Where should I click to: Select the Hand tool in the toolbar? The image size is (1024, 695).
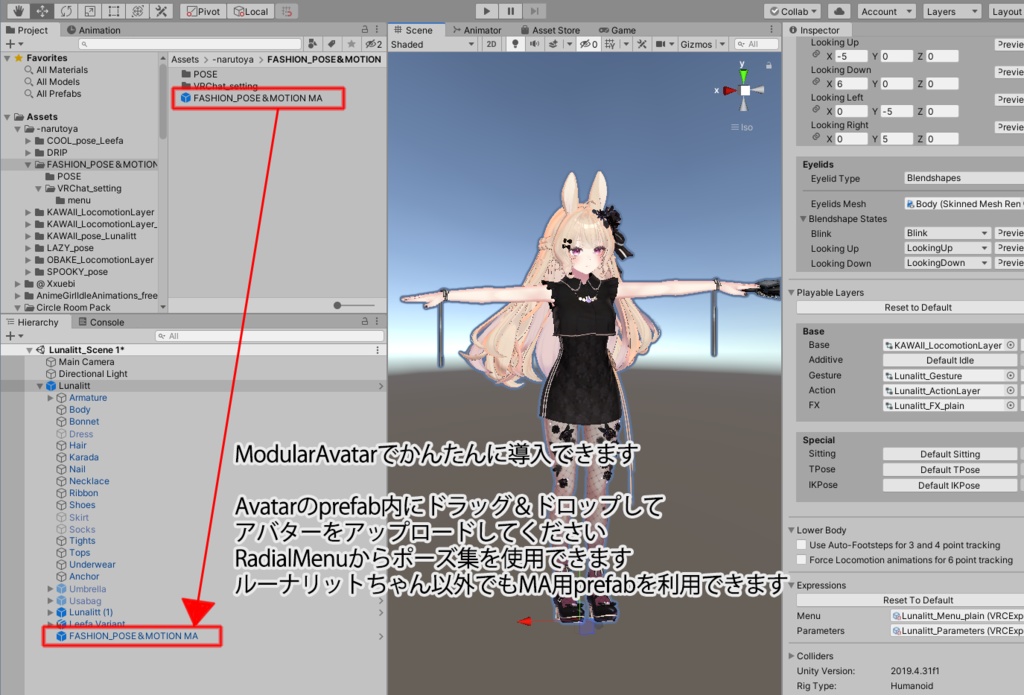tap(17, 11)
